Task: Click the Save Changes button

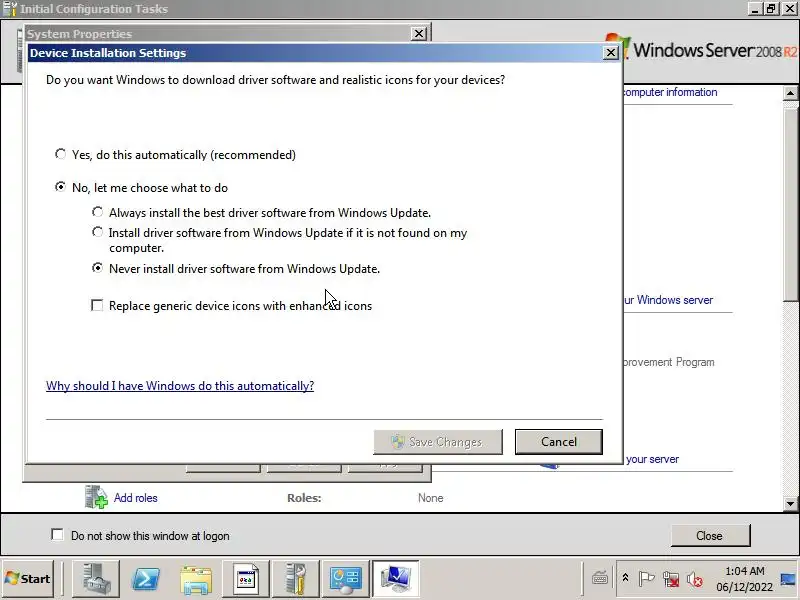Action: 438,442
